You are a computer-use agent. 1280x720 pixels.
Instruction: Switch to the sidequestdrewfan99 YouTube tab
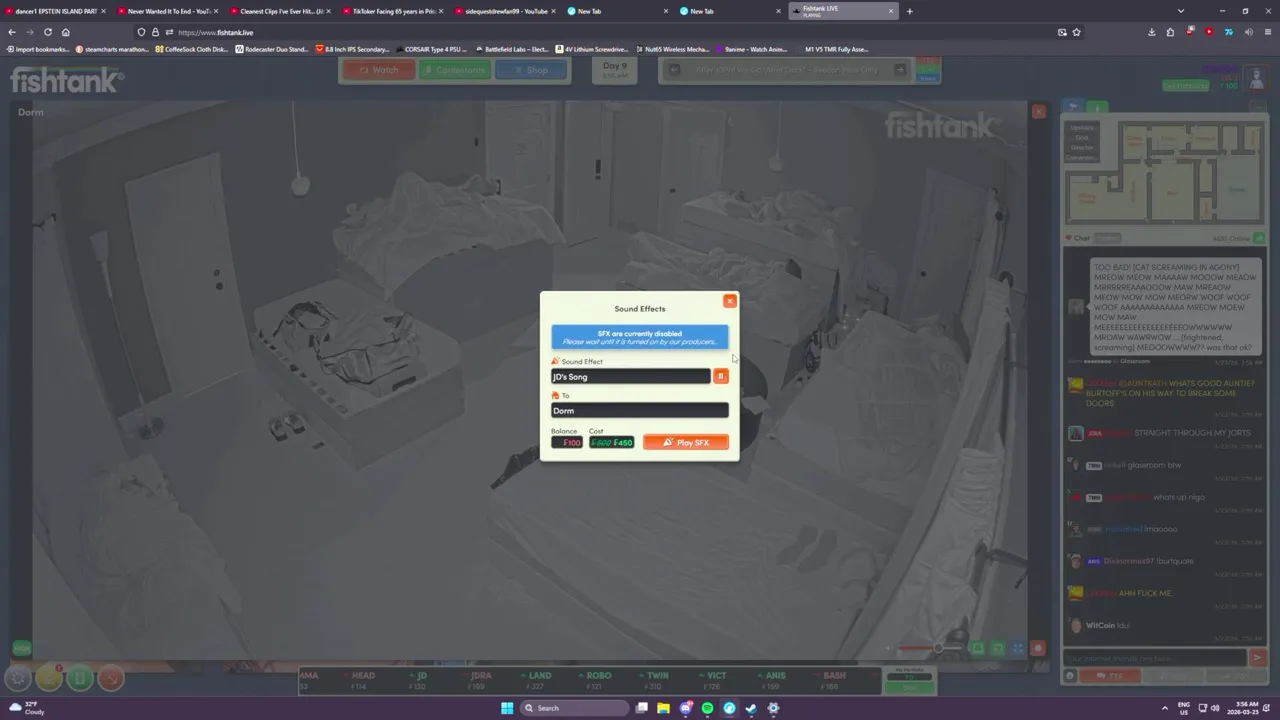pos(506,11)
